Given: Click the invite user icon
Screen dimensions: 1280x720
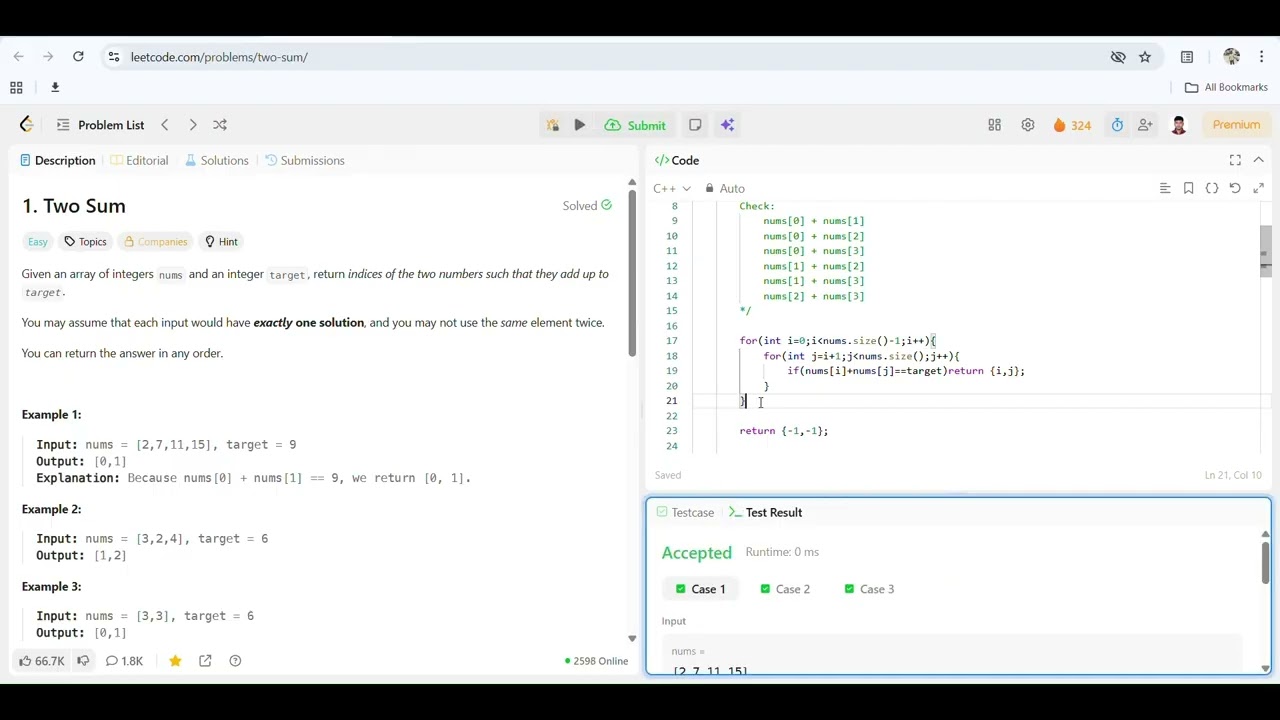Looking at the screenshot, I should pyautogui.click(x=1146, y=125).
